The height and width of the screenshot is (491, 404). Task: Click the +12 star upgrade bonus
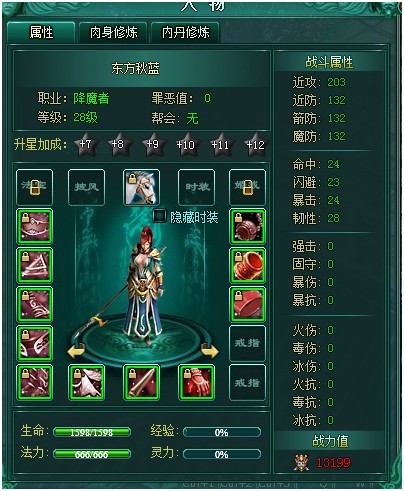click(x=255, y=144)
